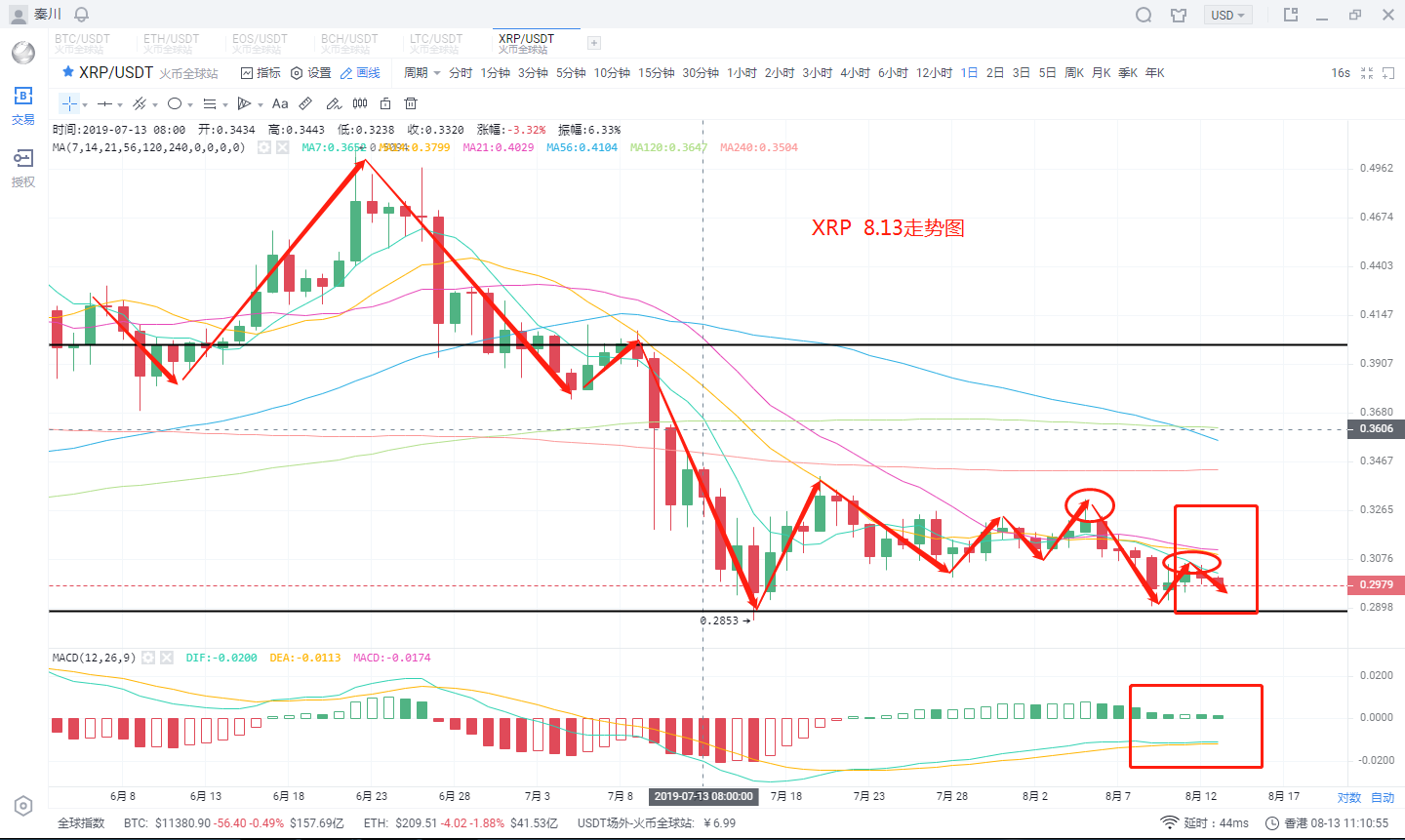Expand the triangle pattern tool dropdown arrow
The image size is (1405, 840).
260,104
